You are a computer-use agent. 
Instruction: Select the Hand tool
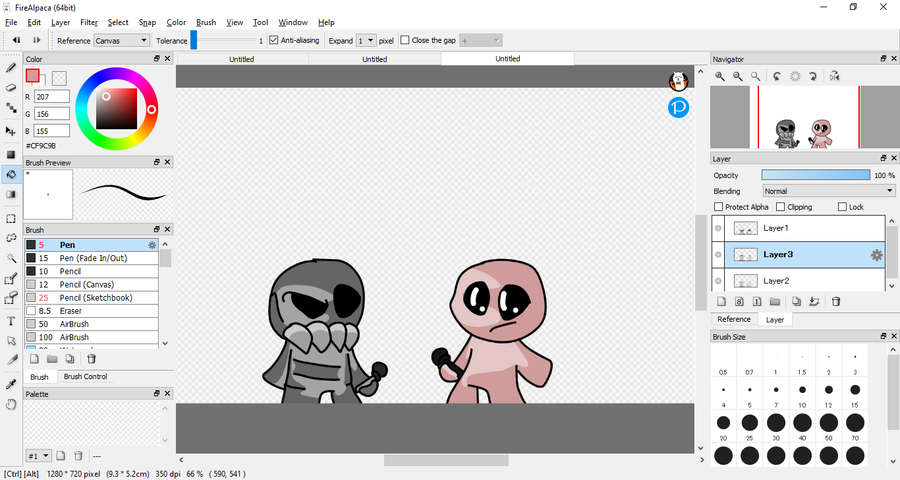pyautogui.click(x=11, y=404)
